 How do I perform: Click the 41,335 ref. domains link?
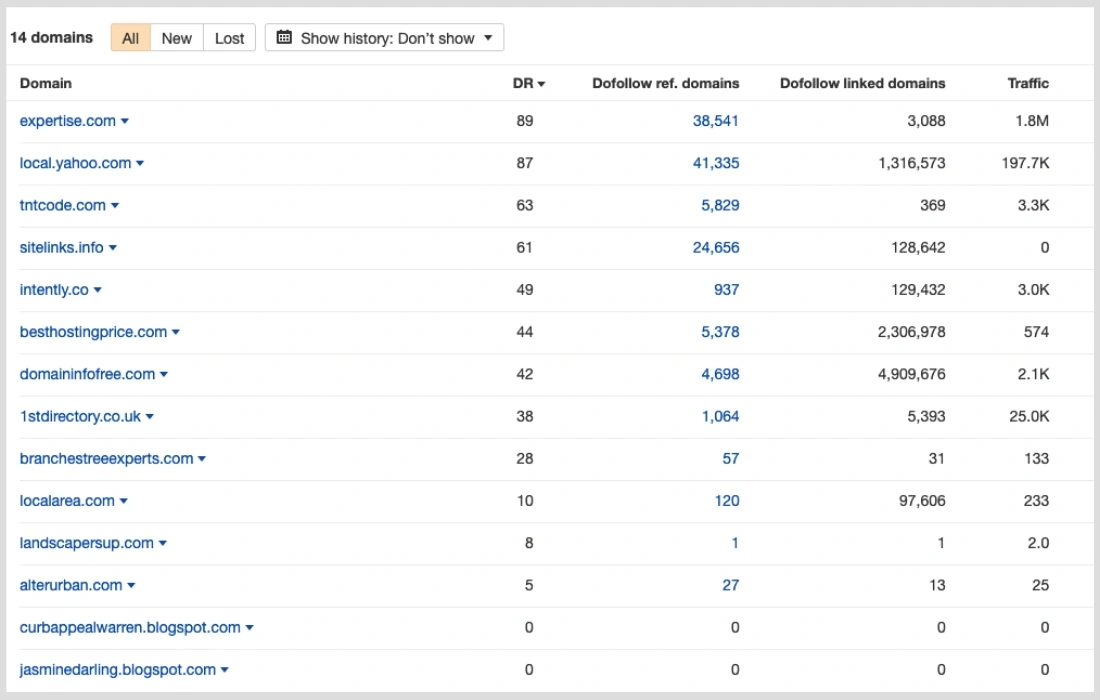[716, 163]
